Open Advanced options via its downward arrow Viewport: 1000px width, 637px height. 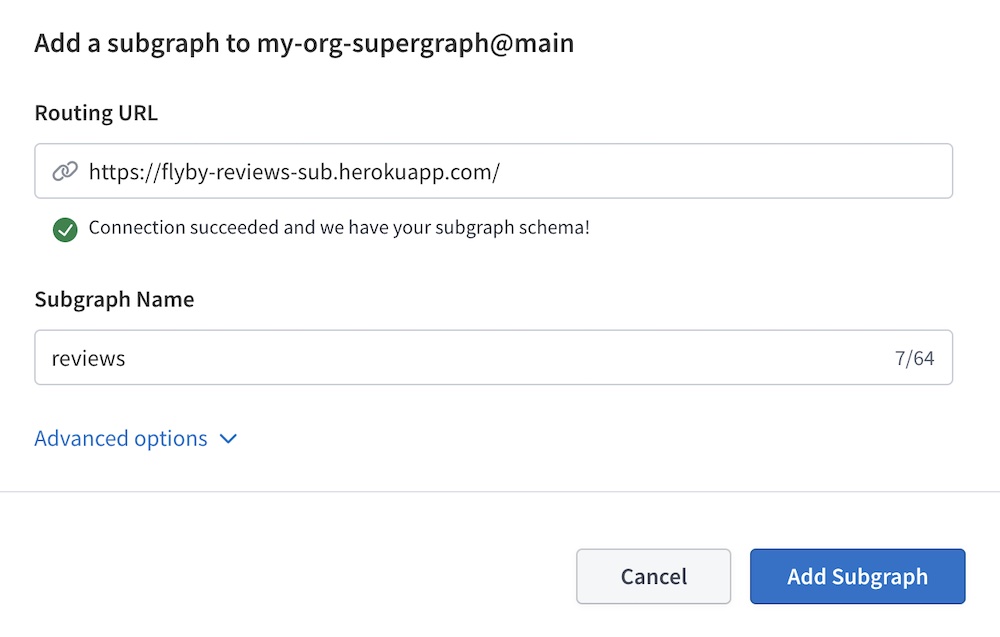228,438
